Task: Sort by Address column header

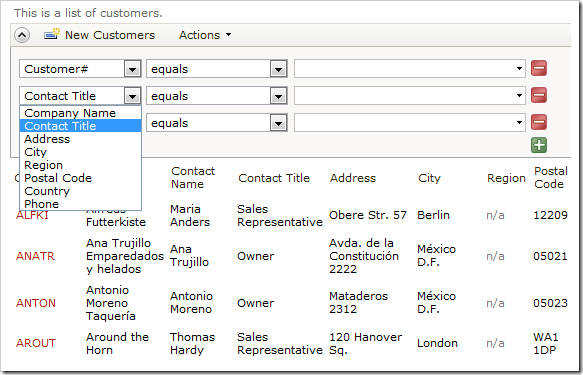Action: [x=353, y=178]
